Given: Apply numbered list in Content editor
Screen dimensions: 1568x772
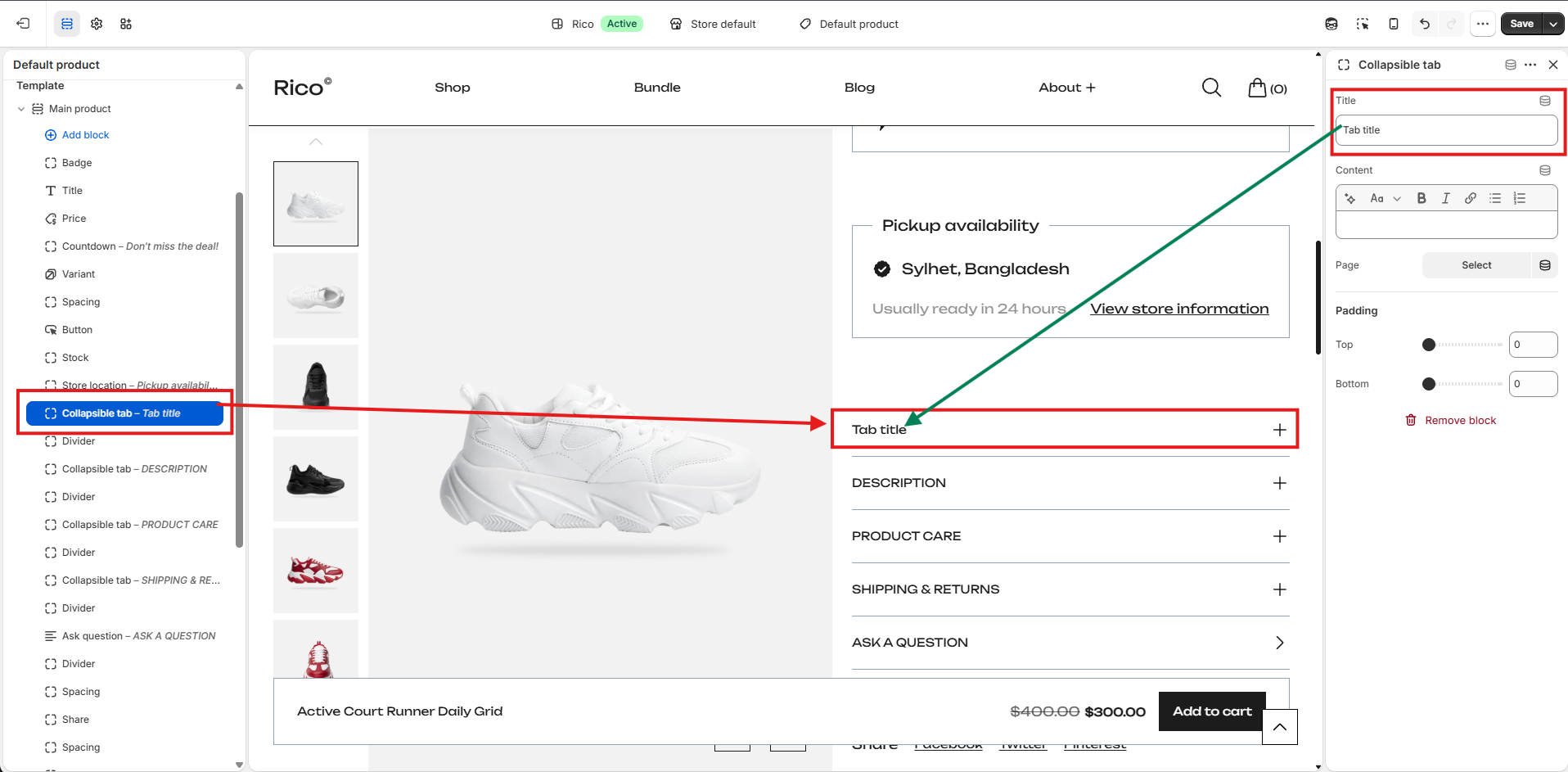Looking at the screenshot, I should tap(1520, 198).
